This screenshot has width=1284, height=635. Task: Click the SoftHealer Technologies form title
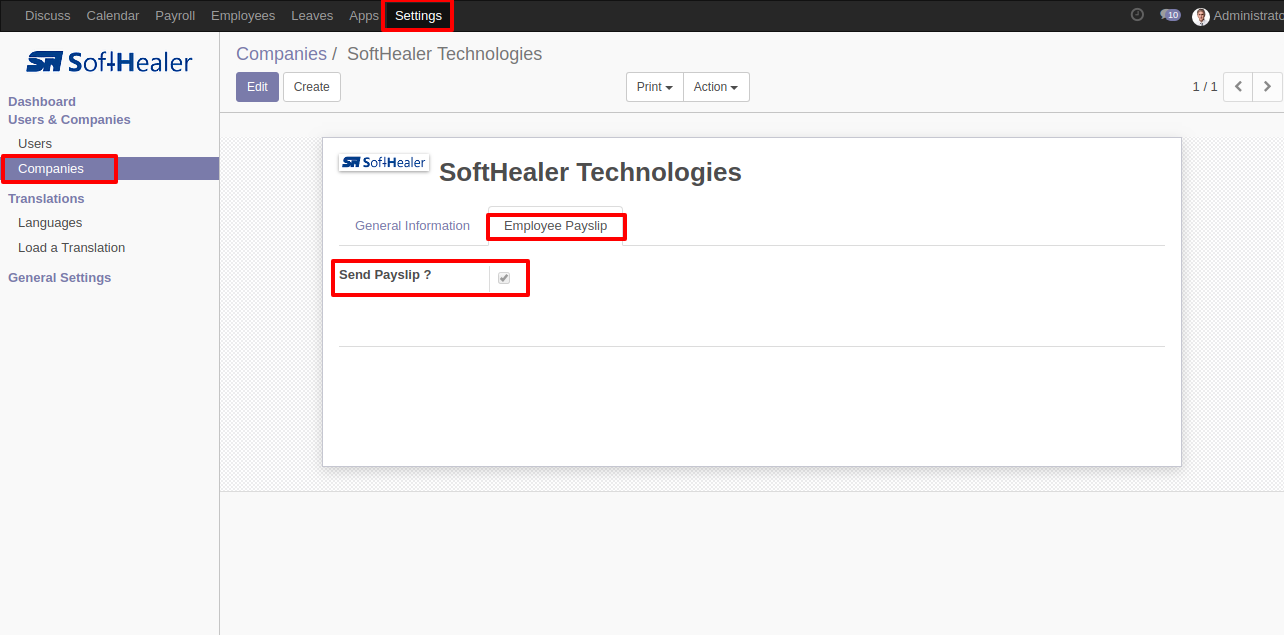pyautogui.click(x=590, y=172)
